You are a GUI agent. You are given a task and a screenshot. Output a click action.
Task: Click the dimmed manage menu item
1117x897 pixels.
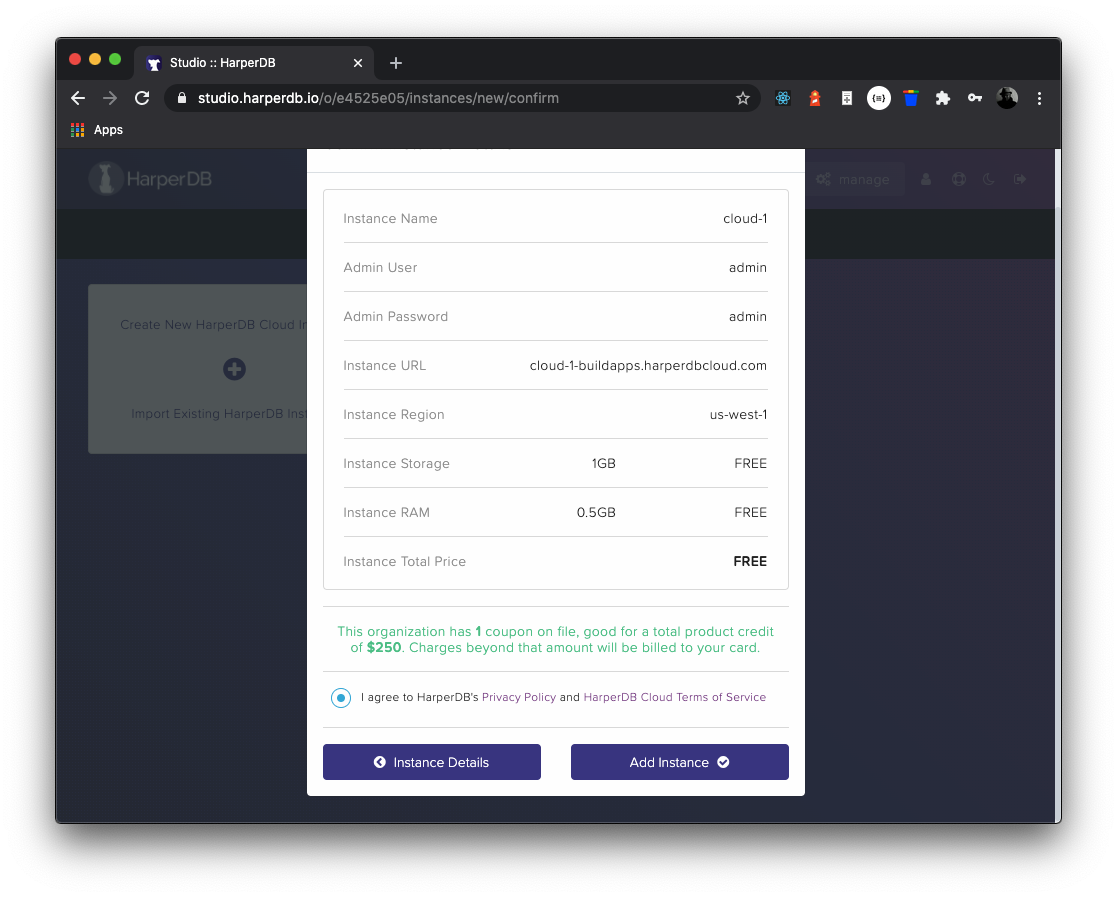click(853, 180)
